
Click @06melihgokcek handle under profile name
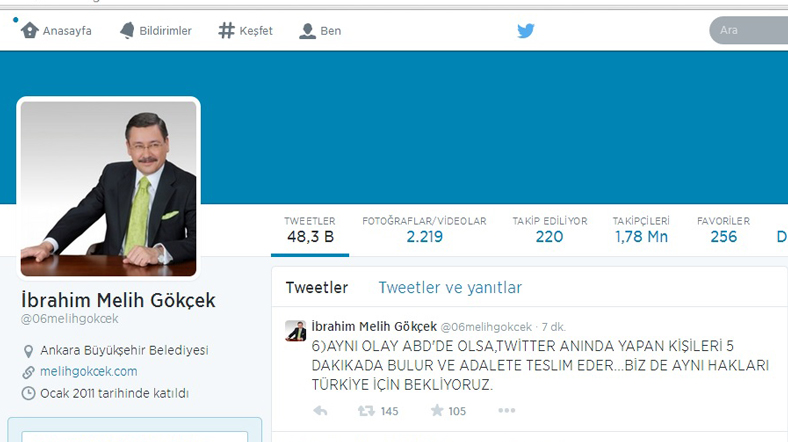(x=69, y=319)
